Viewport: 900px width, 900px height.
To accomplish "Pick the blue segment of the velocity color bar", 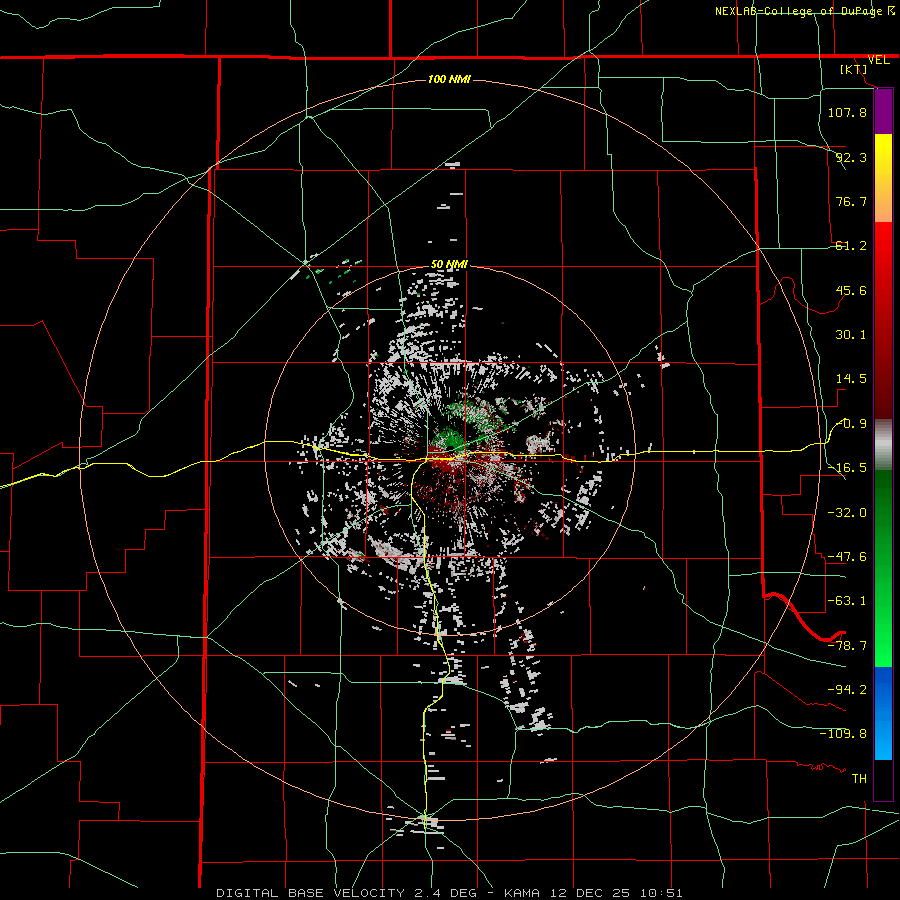I will coord(883,713).
